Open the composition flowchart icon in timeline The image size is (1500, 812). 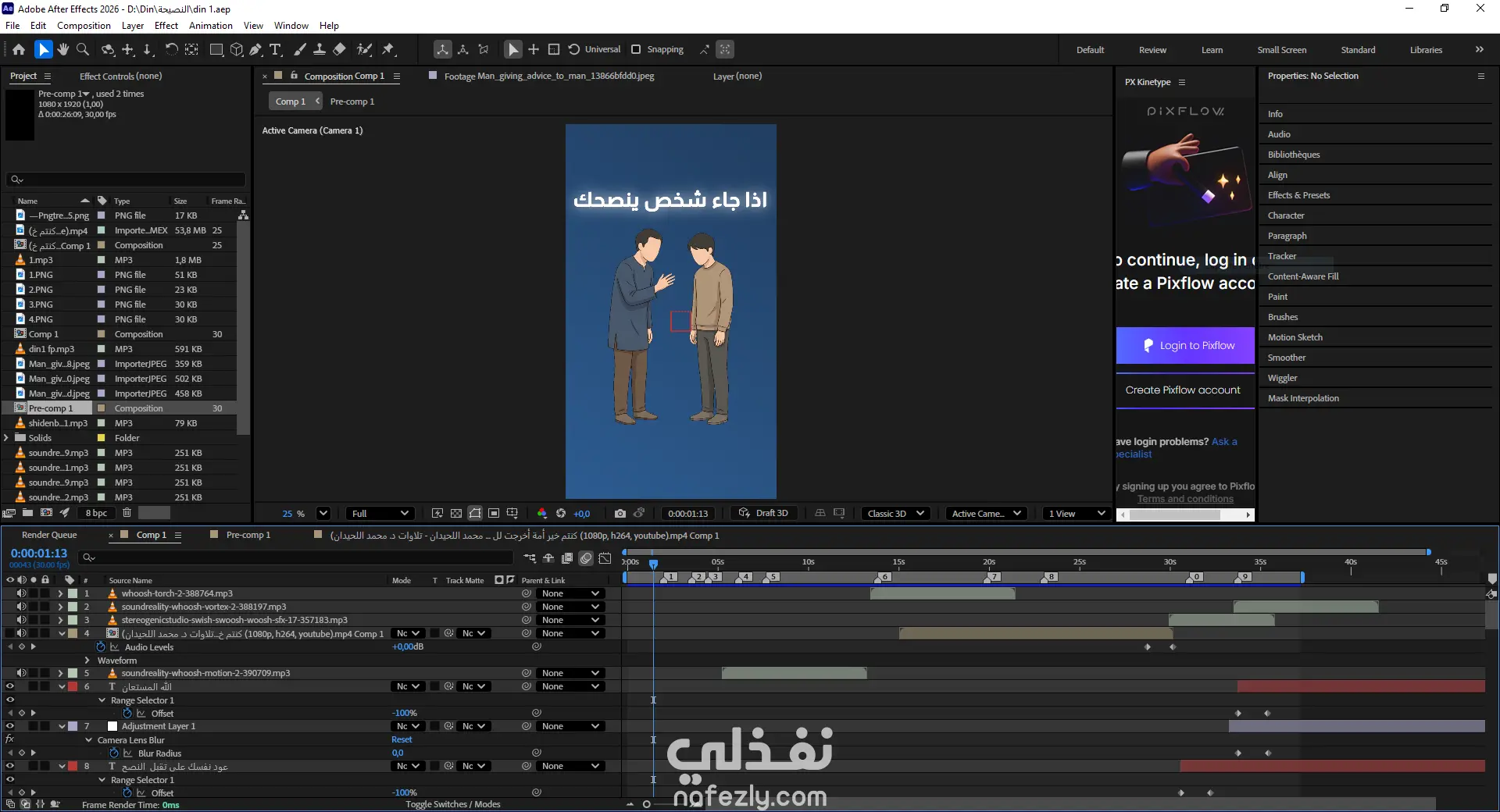click(x=530, y=557)
